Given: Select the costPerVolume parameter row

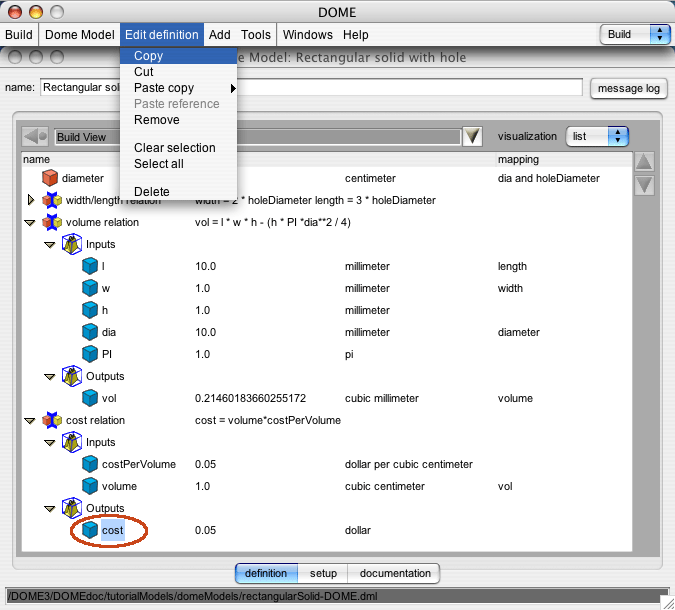Looking at the screenshot, I should tap(327, 464).
